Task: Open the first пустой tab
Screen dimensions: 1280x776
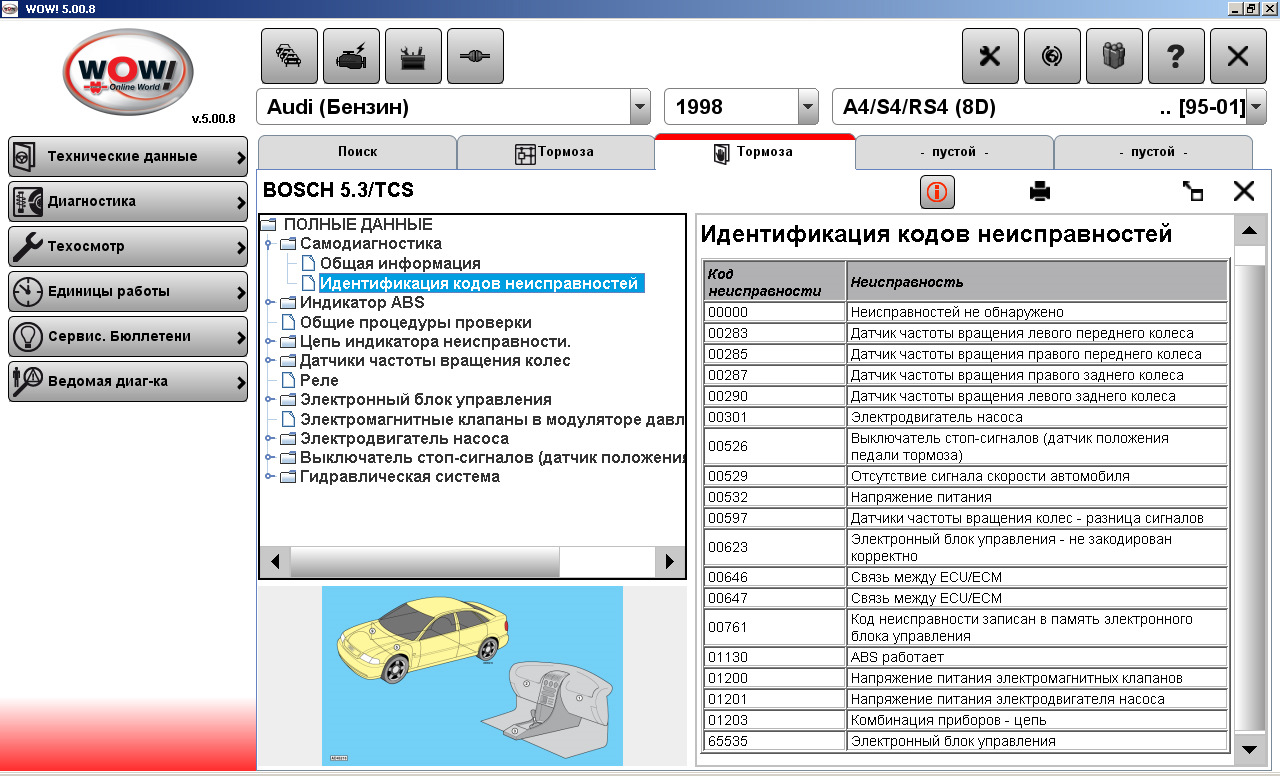Action: (954, 152)
